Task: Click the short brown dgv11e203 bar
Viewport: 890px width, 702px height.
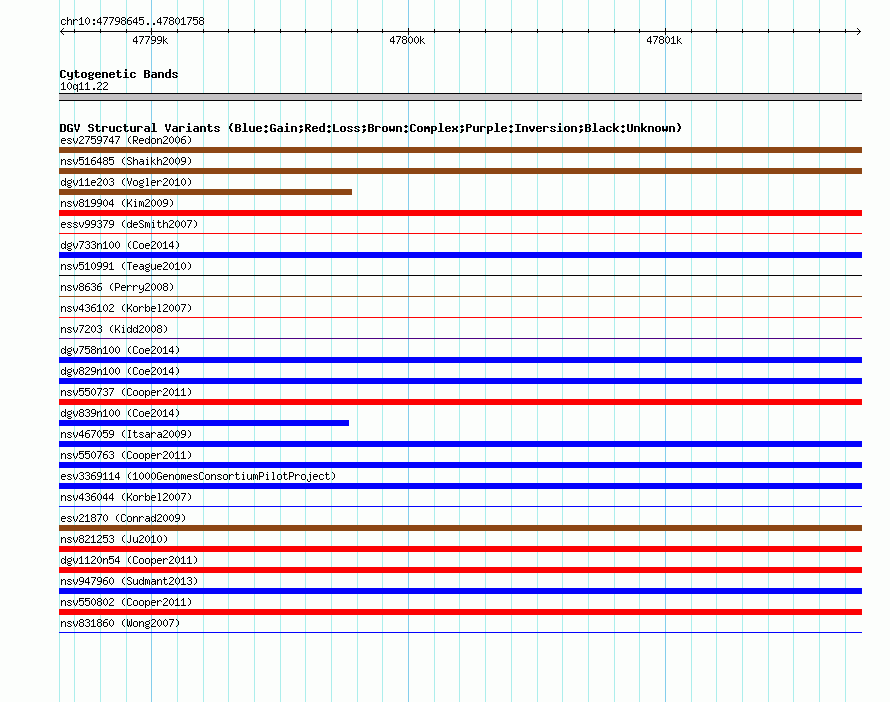Action: pyautogui.click(x=205, y=192)
